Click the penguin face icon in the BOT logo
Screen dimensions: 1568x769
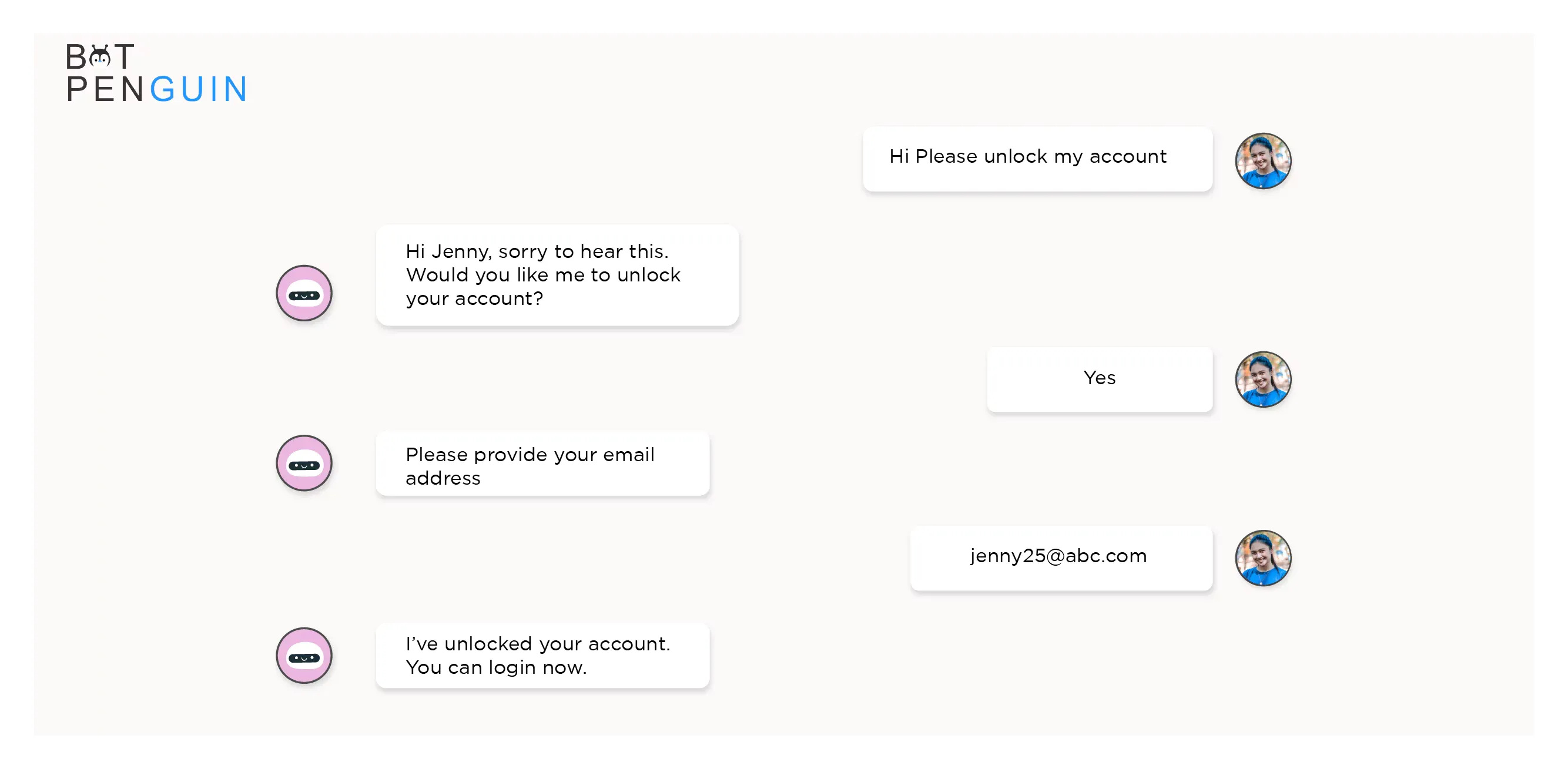[x=100, y=56]
